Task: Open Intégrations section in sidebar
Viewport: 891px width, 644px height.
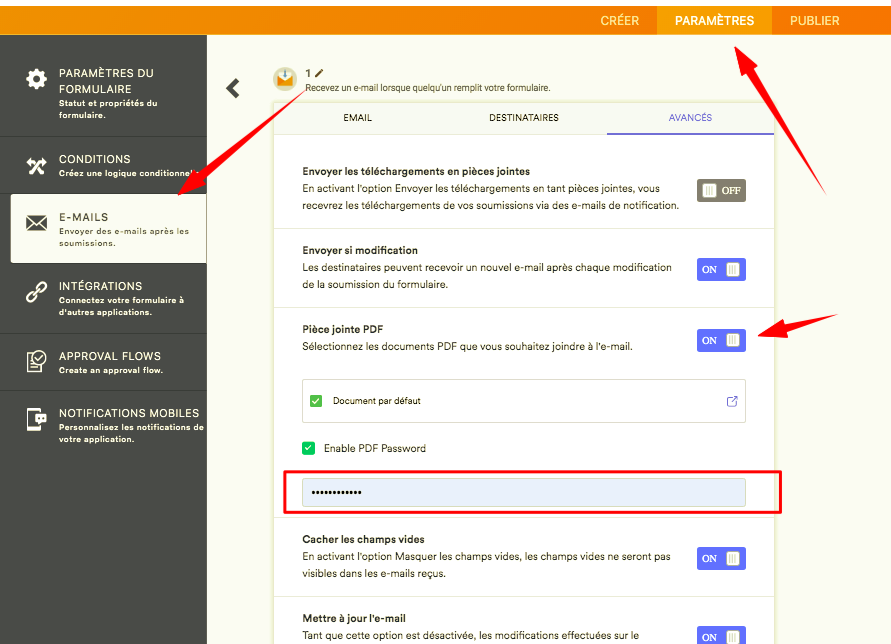Action: click(103, 298)
